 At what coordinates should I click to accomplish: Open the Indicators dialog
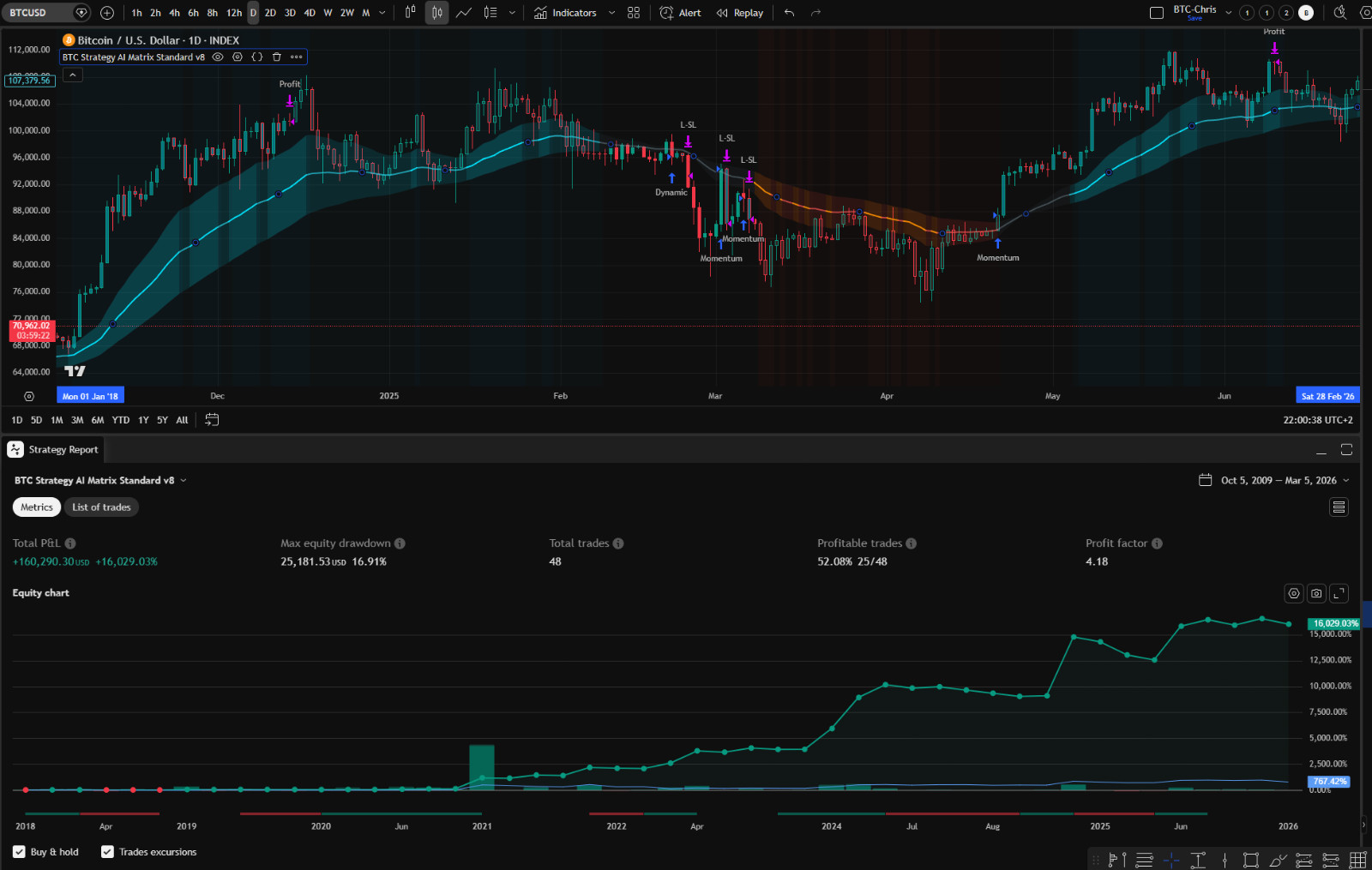click(565, 13)
